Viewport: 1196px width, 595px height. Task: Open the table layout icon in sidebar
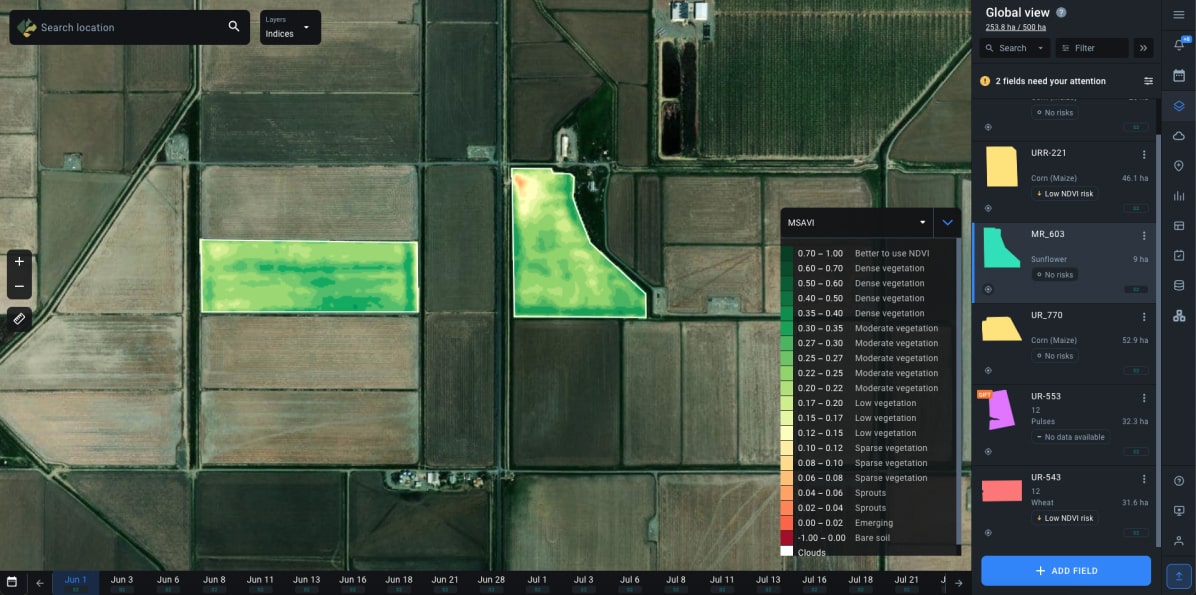(x=1178, y=226)
